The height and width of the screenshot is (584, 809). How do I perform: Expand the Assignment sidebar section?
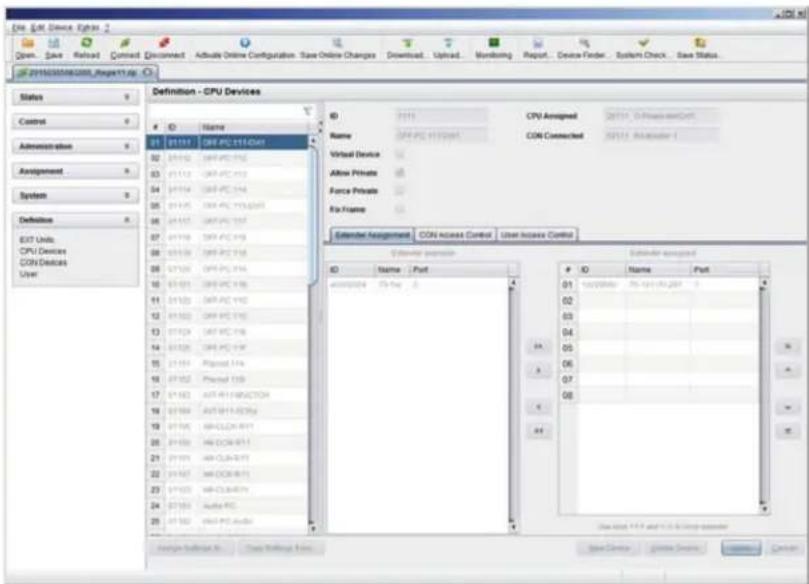click(x=75, y=171)
